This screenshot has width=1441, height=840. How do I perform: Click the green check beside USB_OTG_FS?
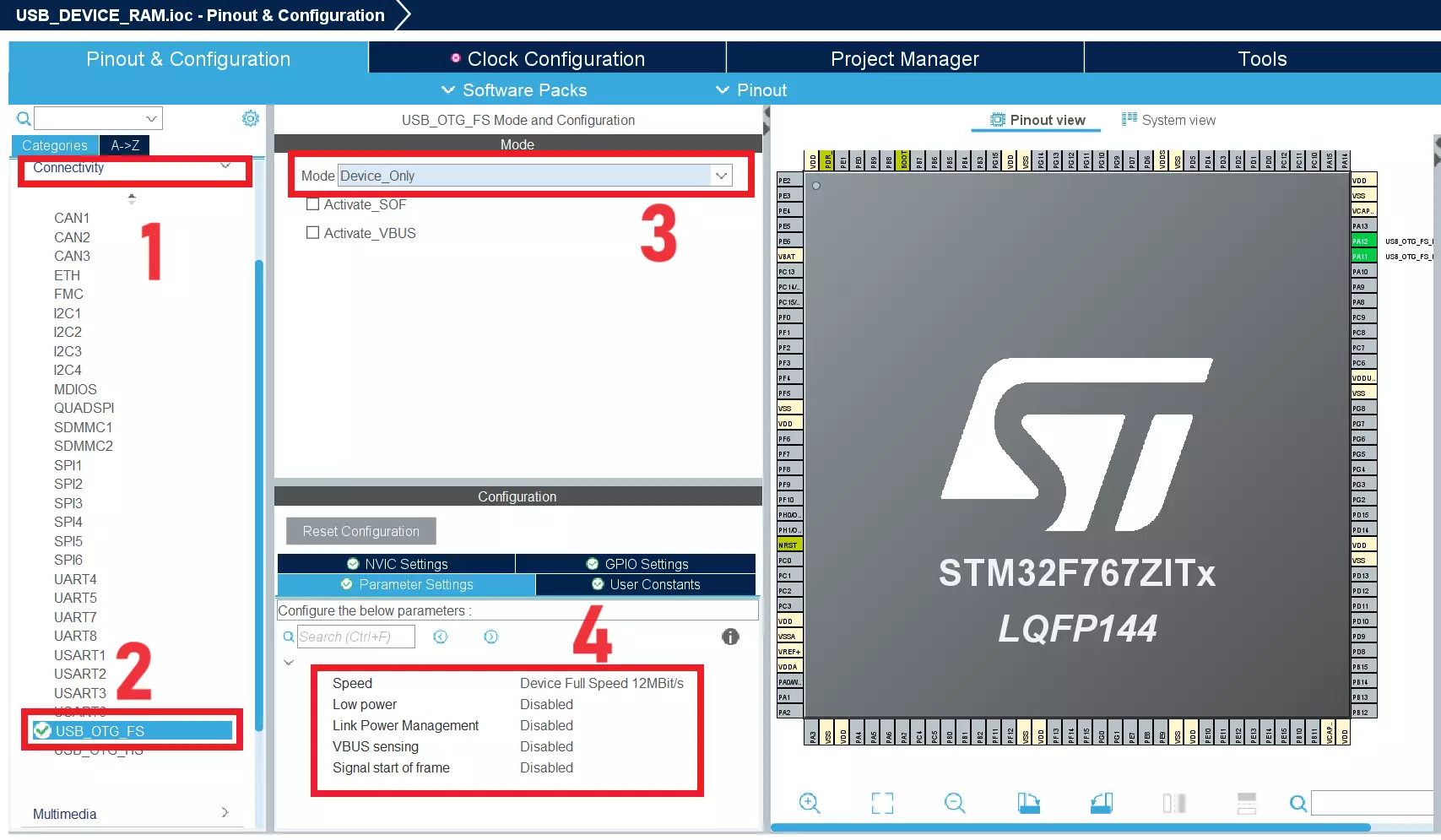click(42, 730)
